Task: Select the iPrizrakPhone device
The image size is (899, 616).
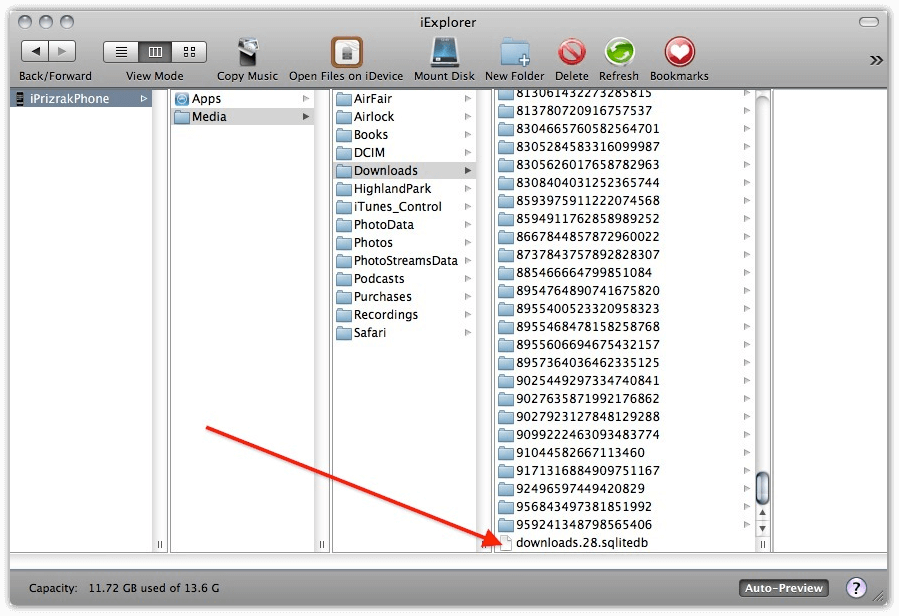Action: (x=81, y=99)
